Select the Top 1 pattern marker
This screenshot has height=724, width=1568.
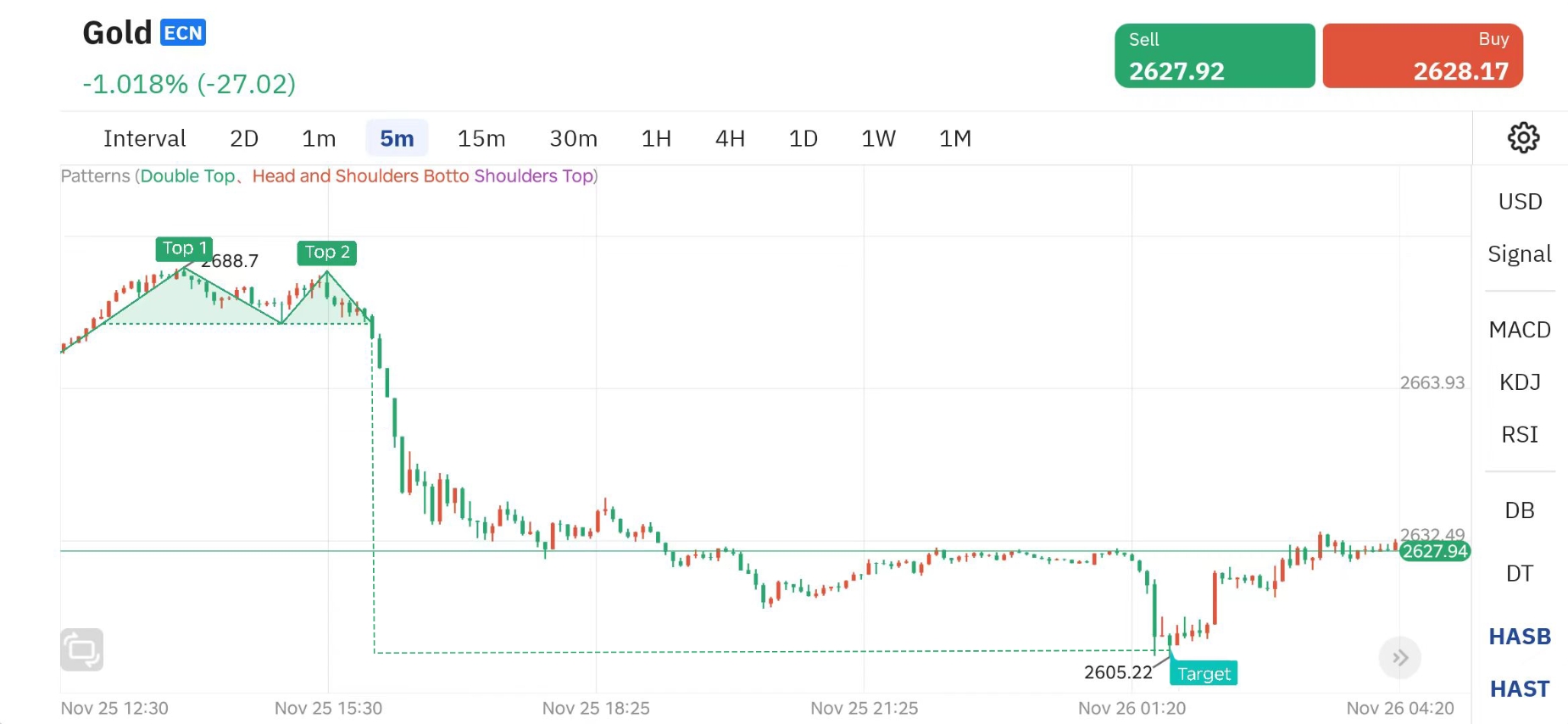point(184,248)
